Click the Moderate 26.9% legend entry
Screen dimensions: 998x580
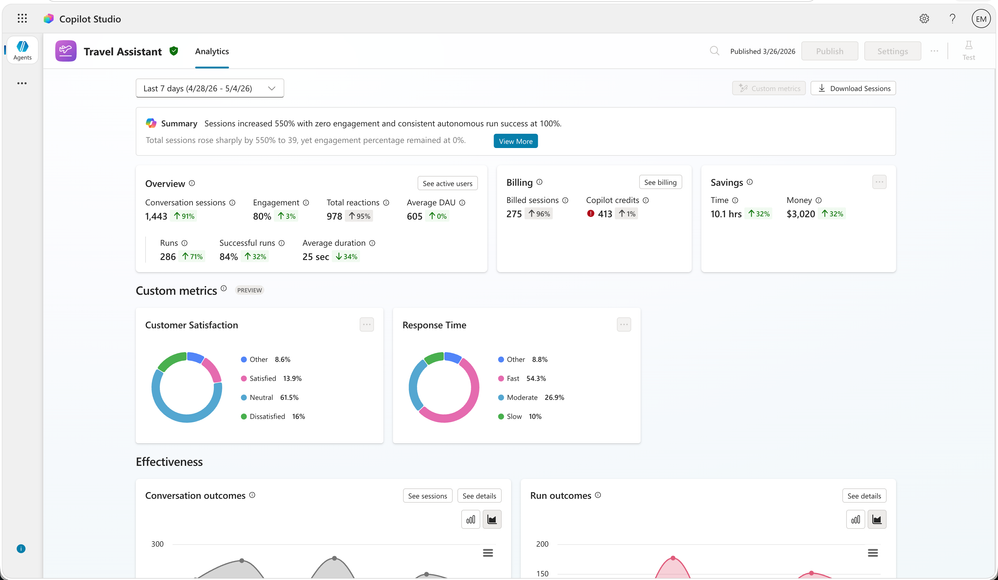[x=531, y=397]
